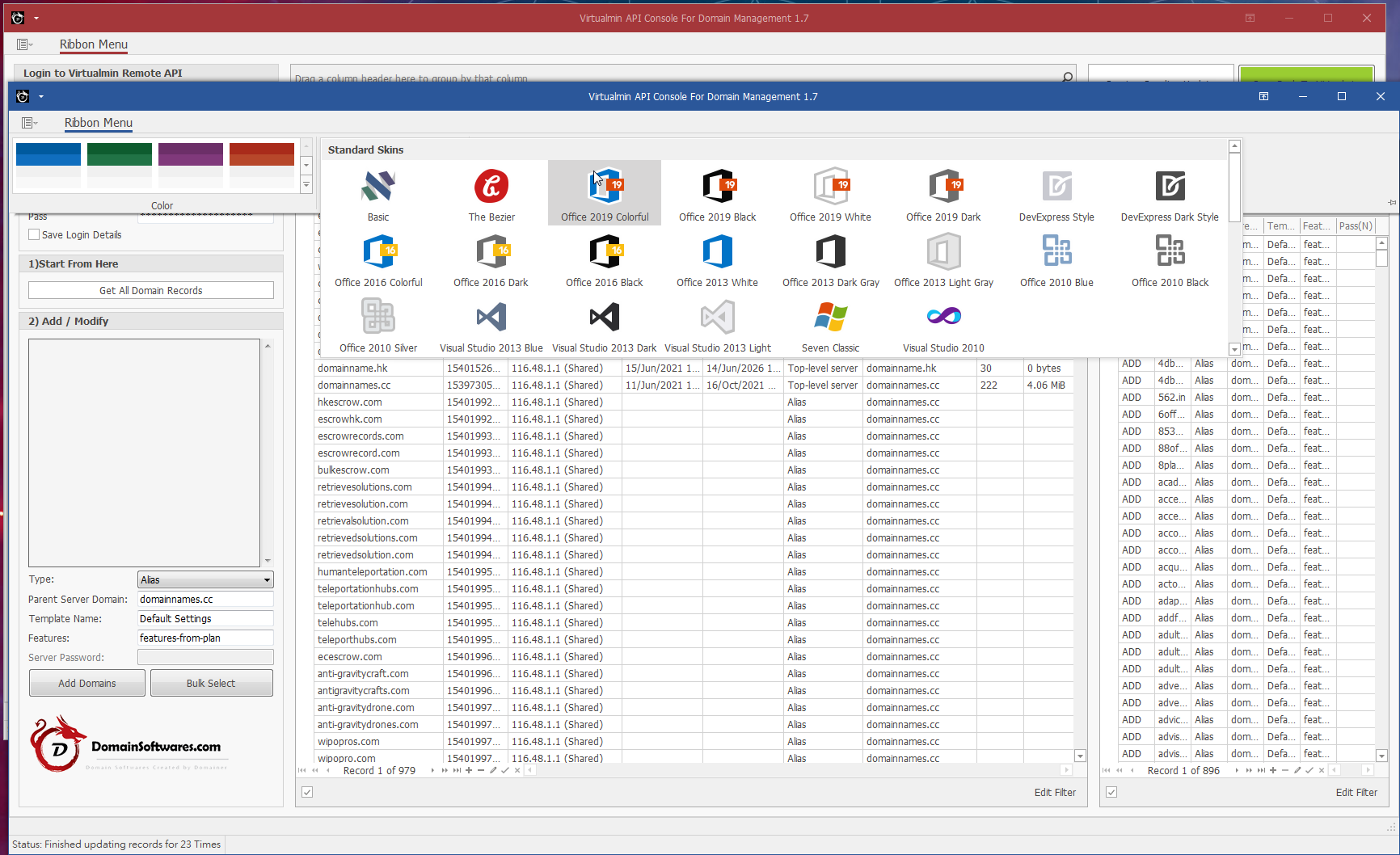Open the Ribbon Menu tab in the front window
Image resolution: width=1400 pixels, height=855 pixels.
99,123
